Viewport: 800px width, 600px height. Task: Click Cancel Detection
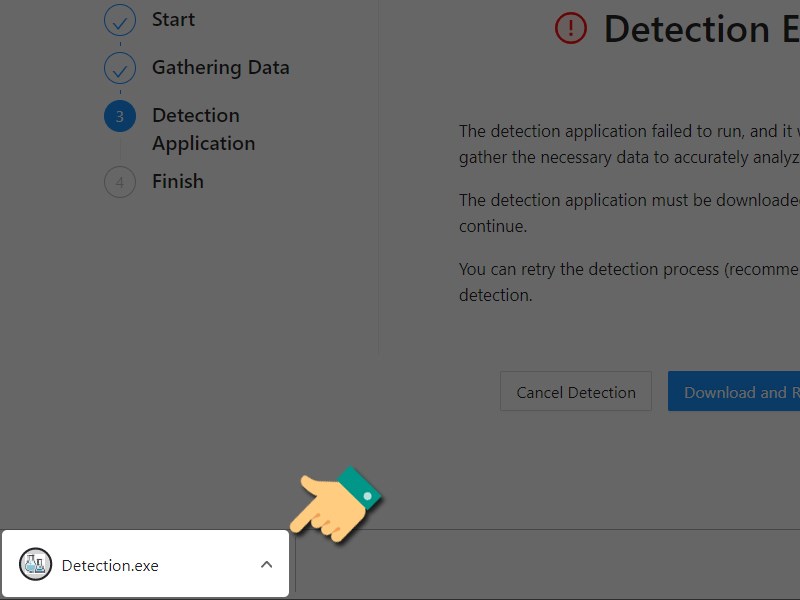(575, 391)
